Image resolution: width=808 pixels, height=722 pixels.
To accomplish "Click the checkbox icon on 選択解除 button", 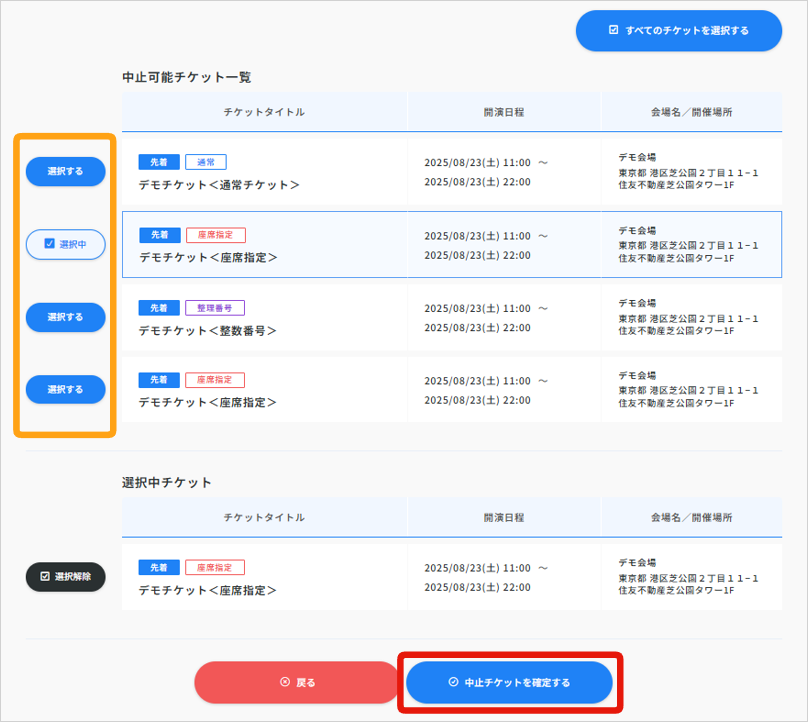I will click(x=45, y=577).
